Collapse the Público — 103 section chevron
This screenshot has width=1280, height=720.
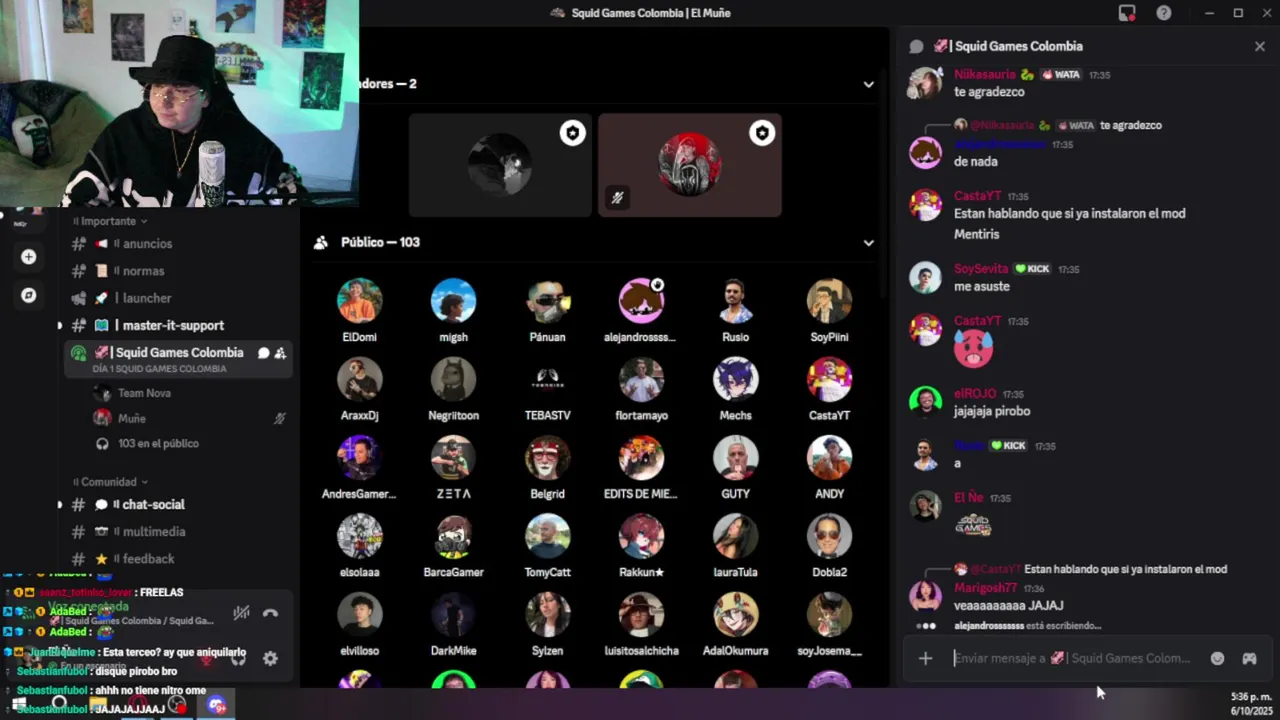pos(868,243)
